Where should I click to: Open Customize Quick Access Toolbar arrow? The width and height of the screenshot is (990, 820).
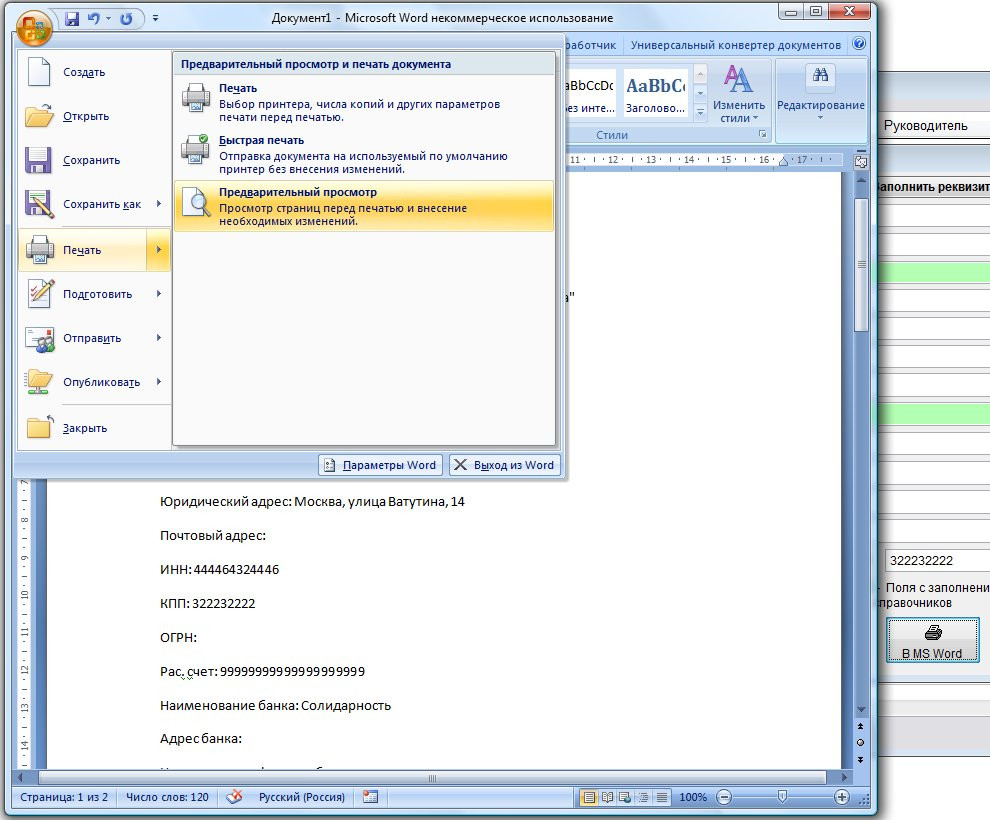(155, 18)
